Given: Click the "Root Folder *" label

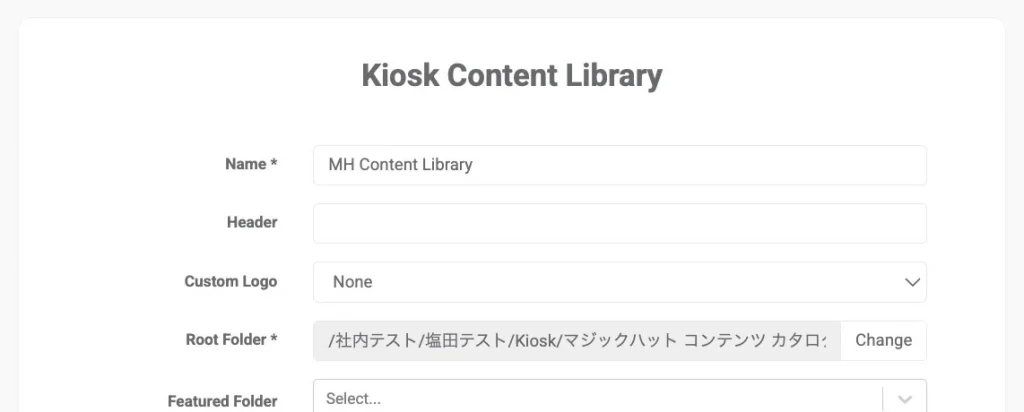Looking at the screenshot, I should (226, 339).
